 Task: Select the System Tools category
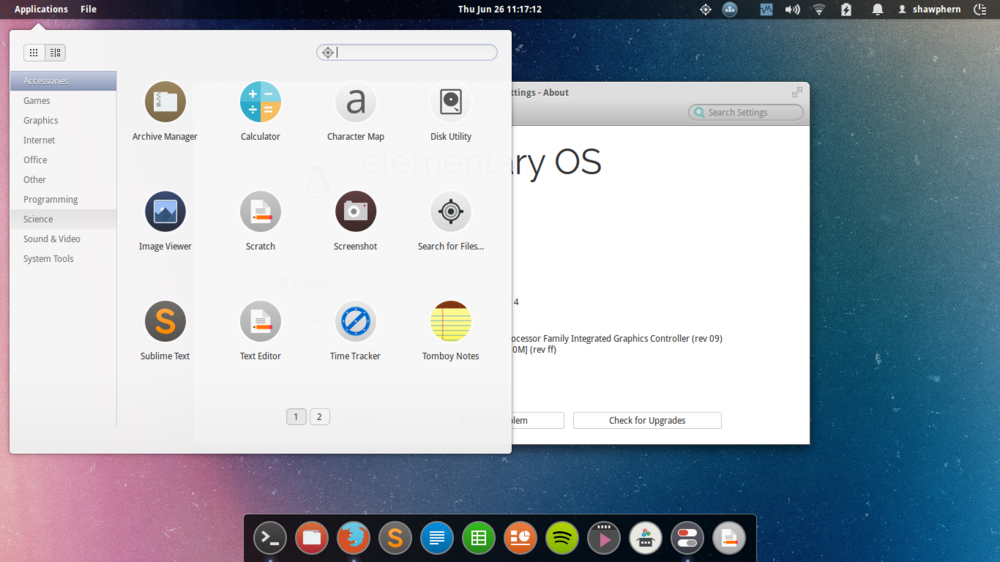point(63,258)
